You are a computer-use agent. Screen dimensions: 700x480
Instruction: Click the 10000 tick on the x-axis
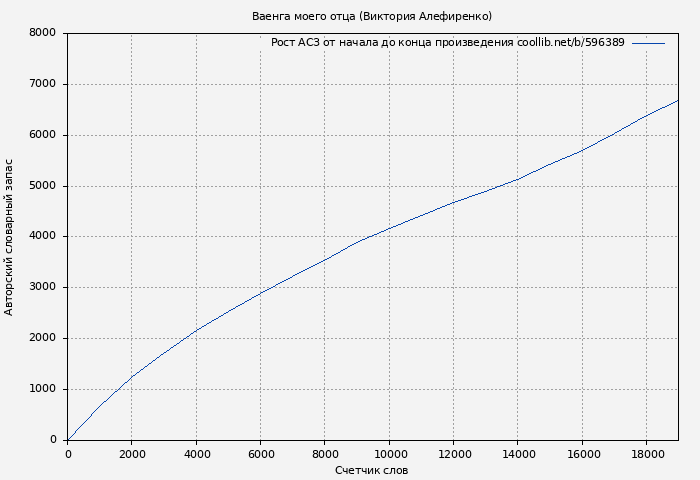click(x=389, y=453)
